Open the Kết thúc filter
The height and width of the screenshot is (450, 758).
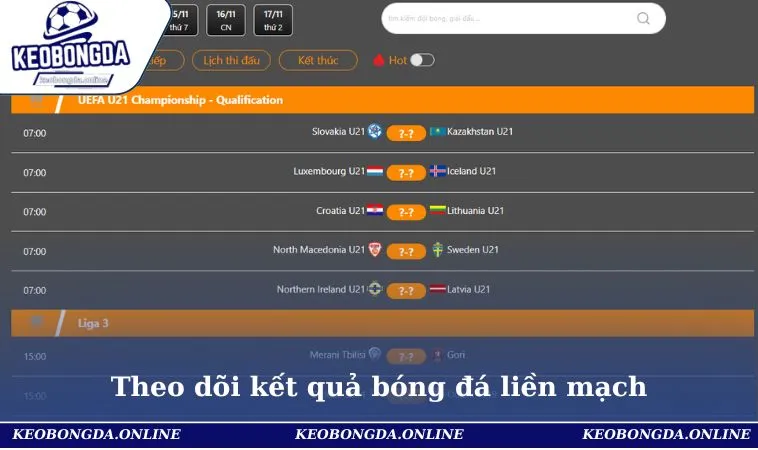tap(318, 60)
